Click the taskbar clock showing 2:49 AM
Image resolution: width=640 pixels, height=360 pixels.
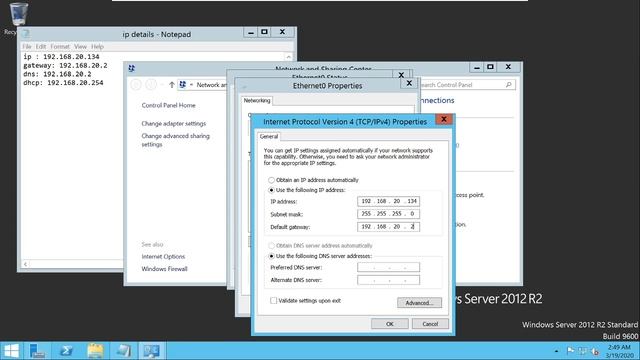click(619, 351)
